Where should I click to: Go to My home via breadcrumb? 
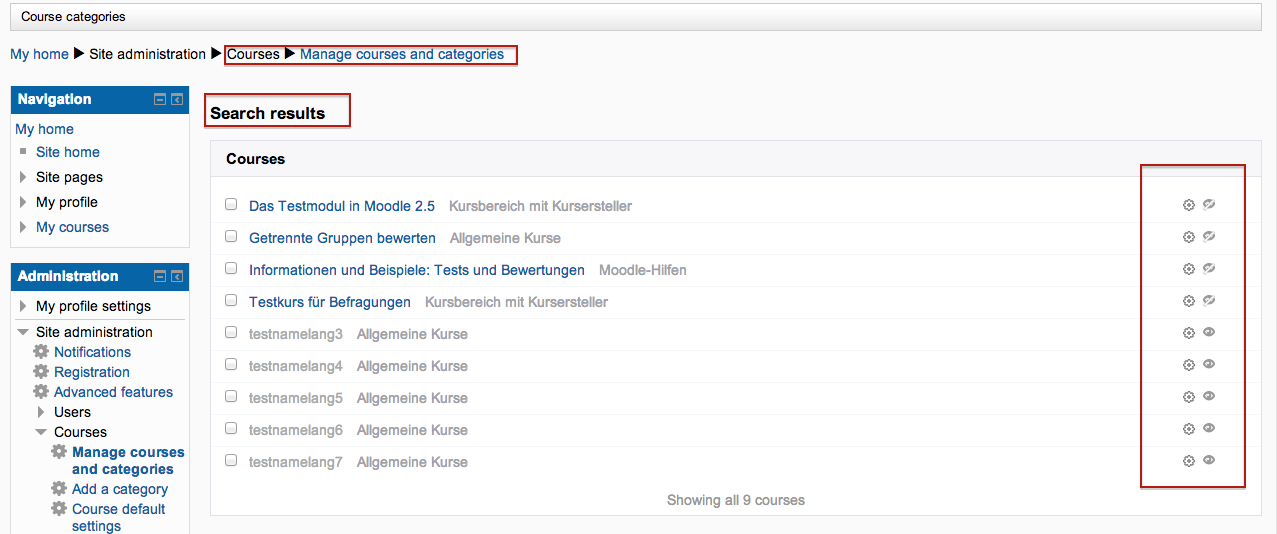pos(39,54)
